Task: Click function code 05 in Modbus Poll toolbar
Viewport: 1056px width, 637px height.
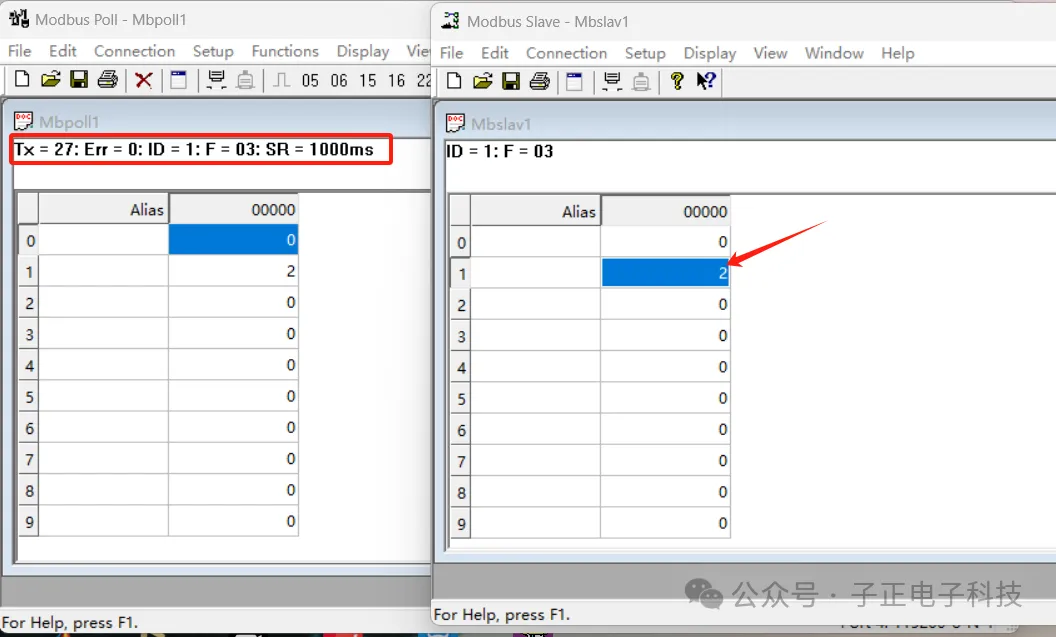Action: tap(309, 80)
